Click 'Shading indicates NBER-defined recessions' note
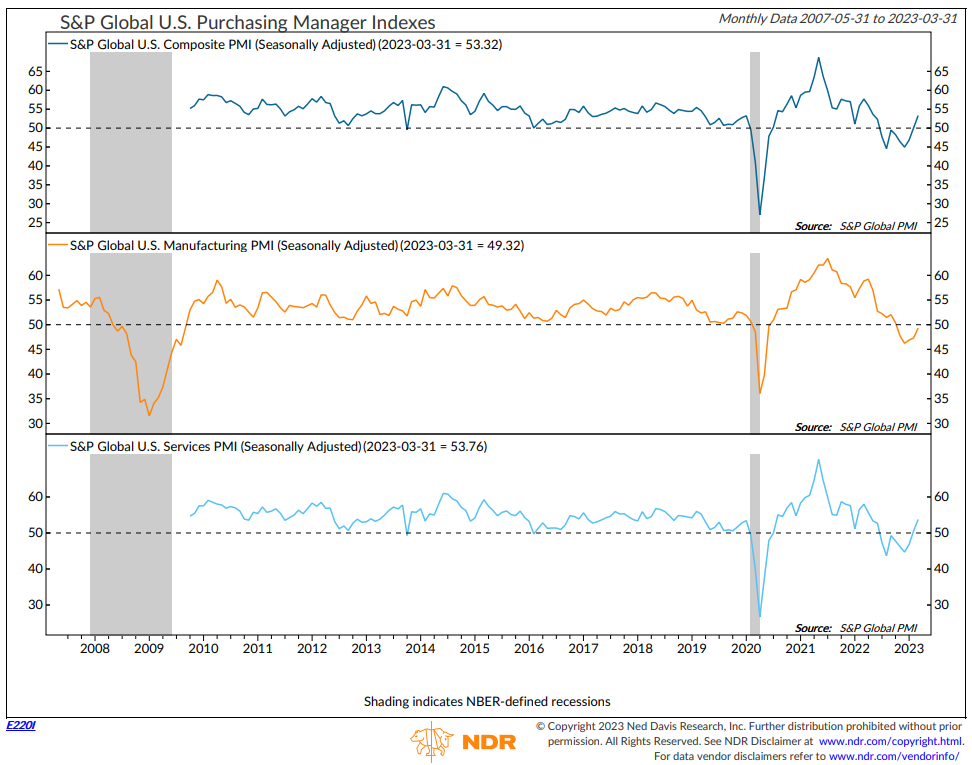 (x=487, y=701)
